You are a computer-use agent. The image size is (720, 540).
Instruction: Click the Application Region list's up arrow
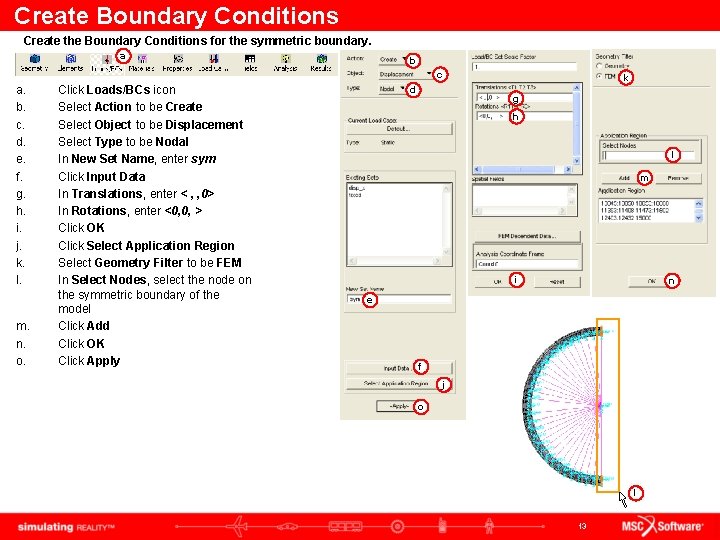click(x=699, y=203)
